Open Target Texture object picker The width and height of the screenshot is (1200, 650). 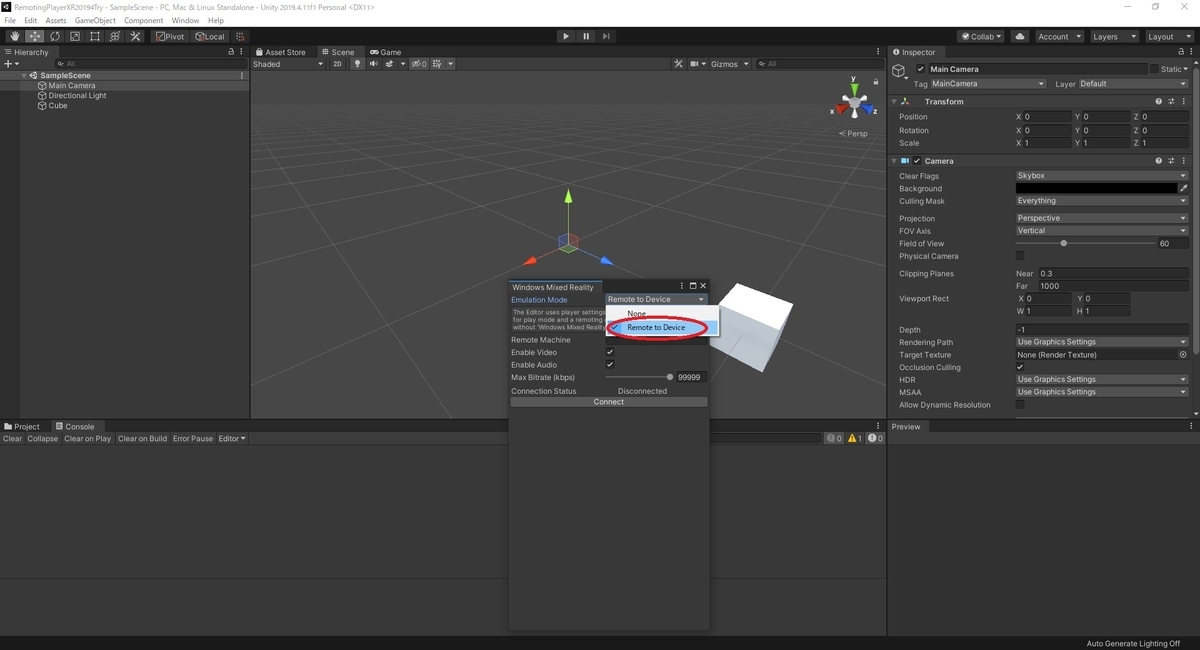pyautogui.click(x=1183, y=355)
